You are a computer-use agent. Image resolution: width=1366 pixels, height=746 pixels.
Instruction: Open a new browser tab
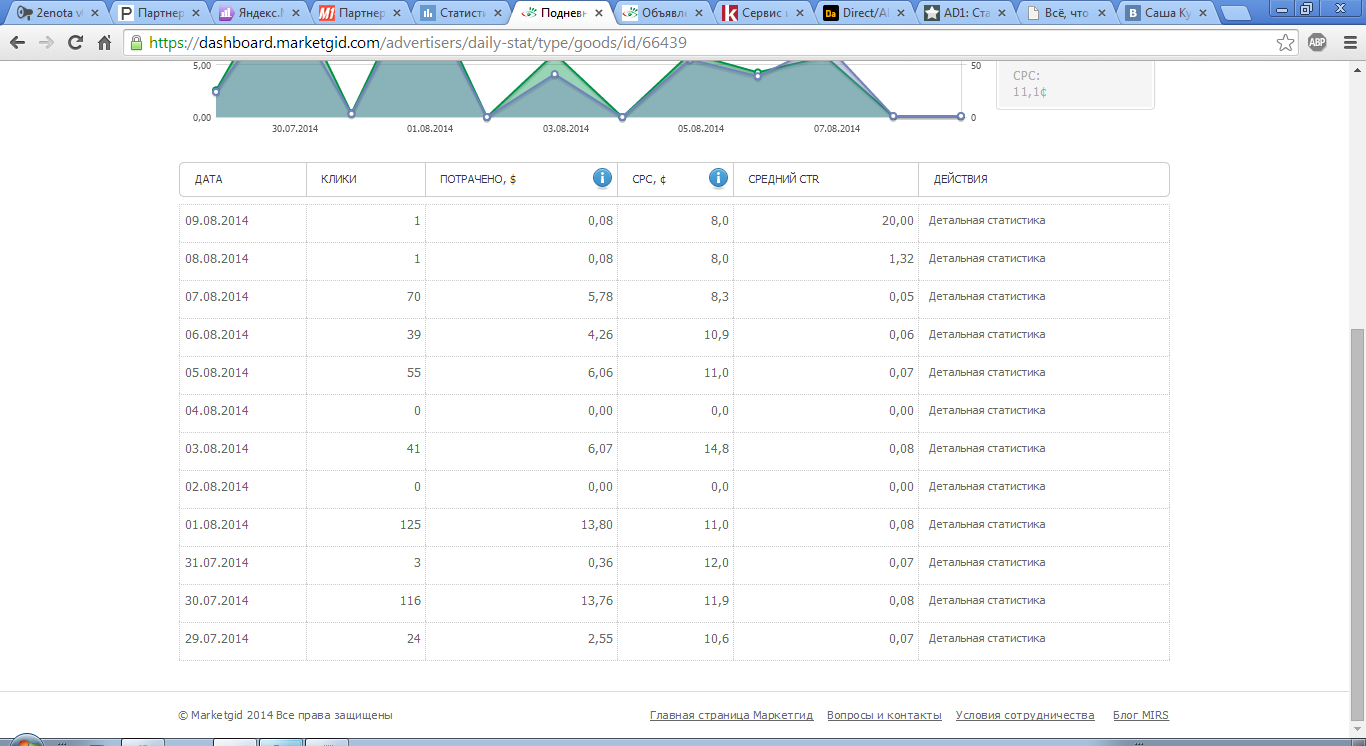pyautogui.click(x=1236, y=14)
